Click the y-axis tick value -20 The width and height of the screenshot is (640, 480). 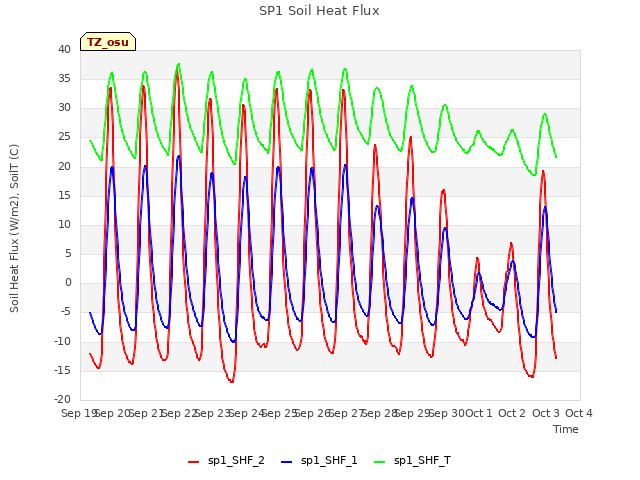point(62,399)
